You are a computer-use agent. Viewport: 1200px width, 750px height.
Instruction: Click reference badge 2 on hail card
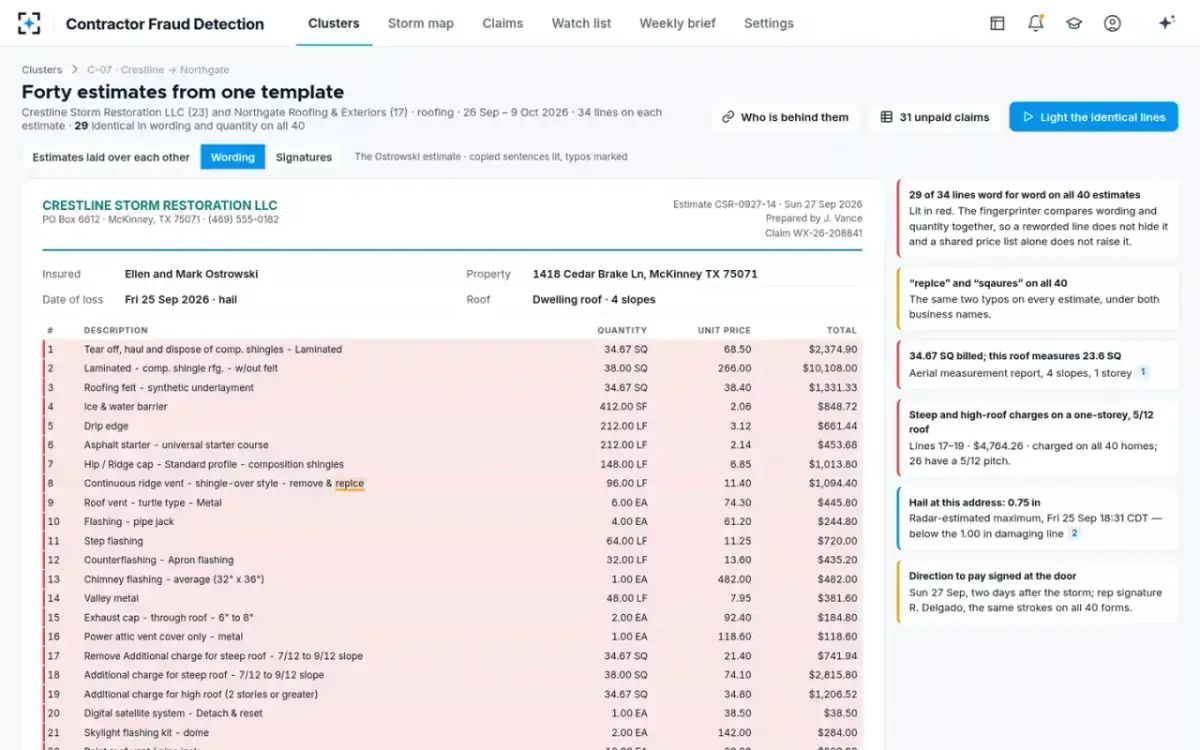coord(1075,533)
